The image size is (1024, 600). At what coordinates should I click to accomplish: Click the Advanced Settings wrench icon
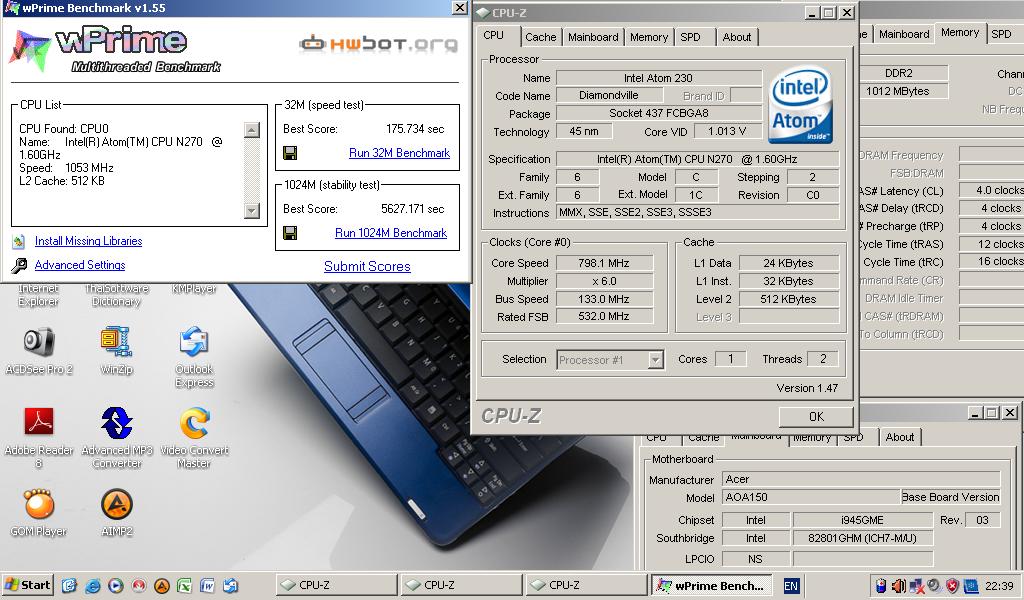[x=19, y=265]
